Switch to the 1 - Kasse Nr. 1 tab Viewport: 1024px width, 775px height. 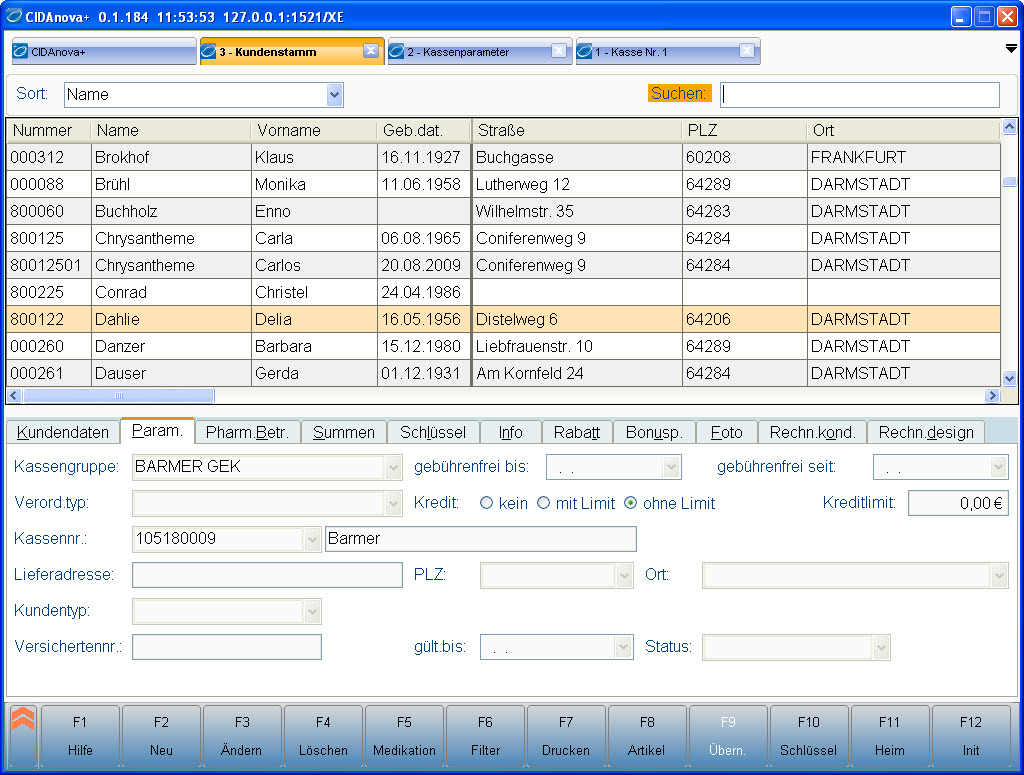tap(667, 52)
